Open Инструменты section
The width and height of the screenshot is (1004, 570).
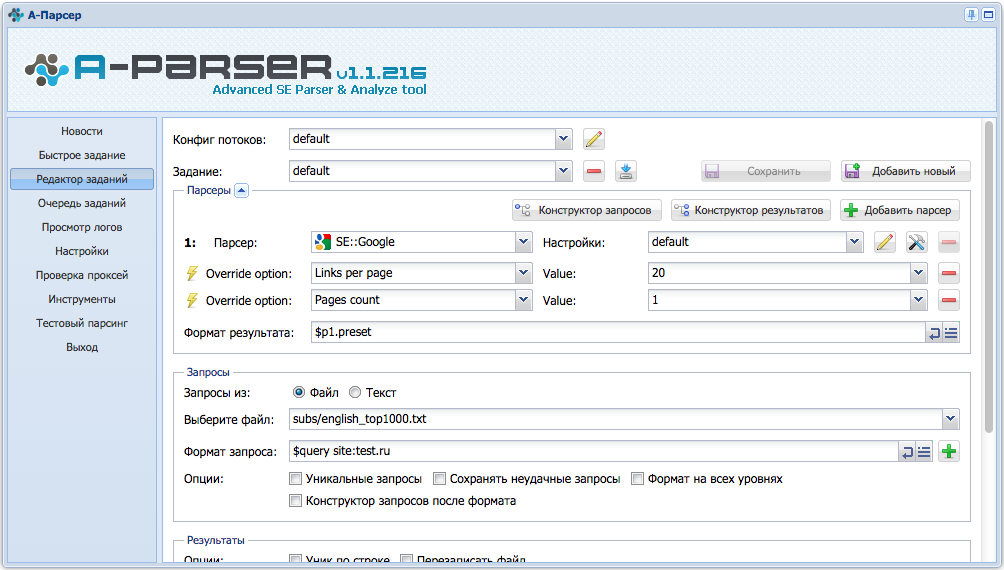pos(82,299)
